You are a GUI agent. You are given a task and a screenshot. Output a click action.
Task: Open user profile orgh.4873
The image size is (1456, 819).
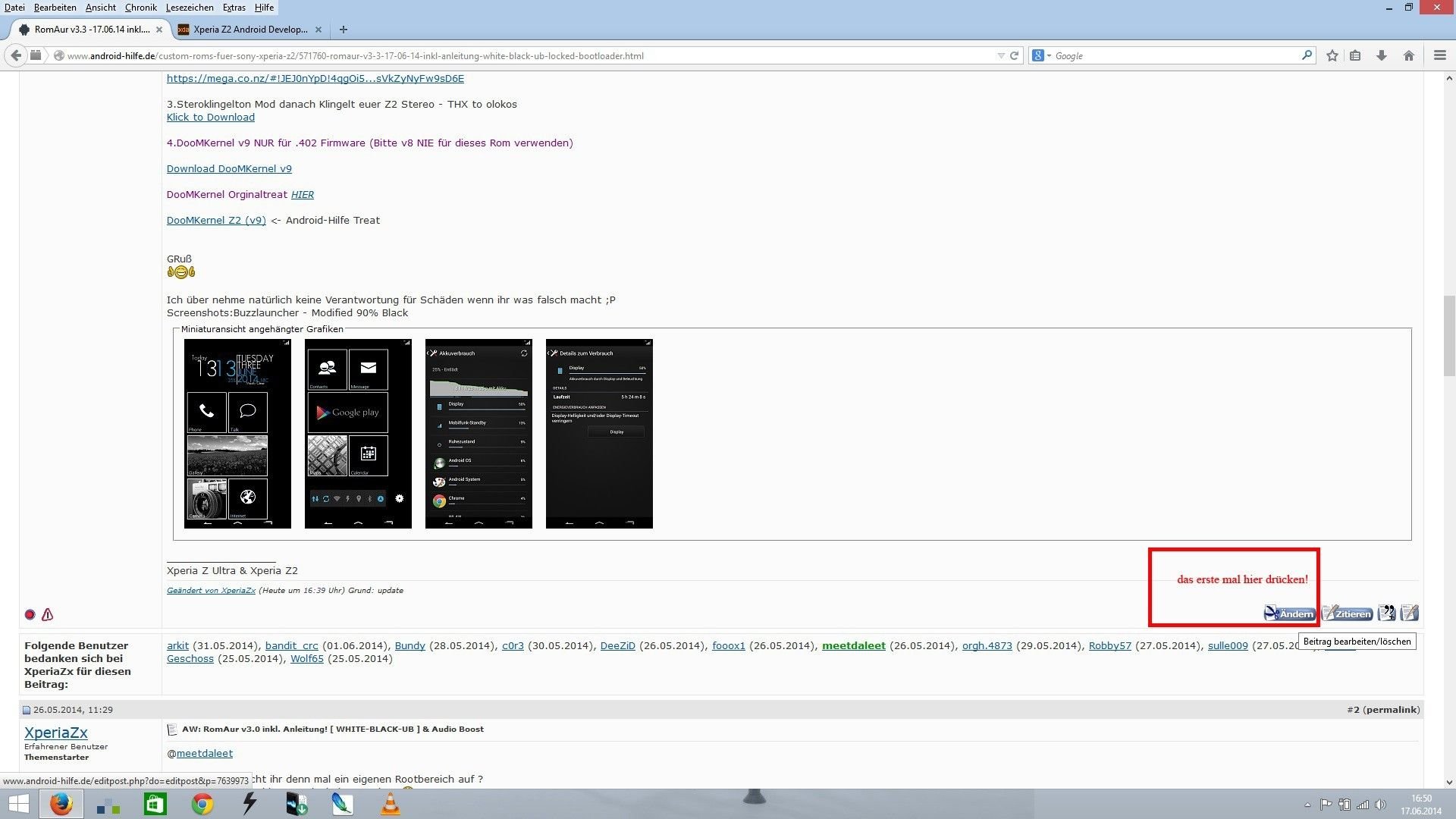point(987,646)
